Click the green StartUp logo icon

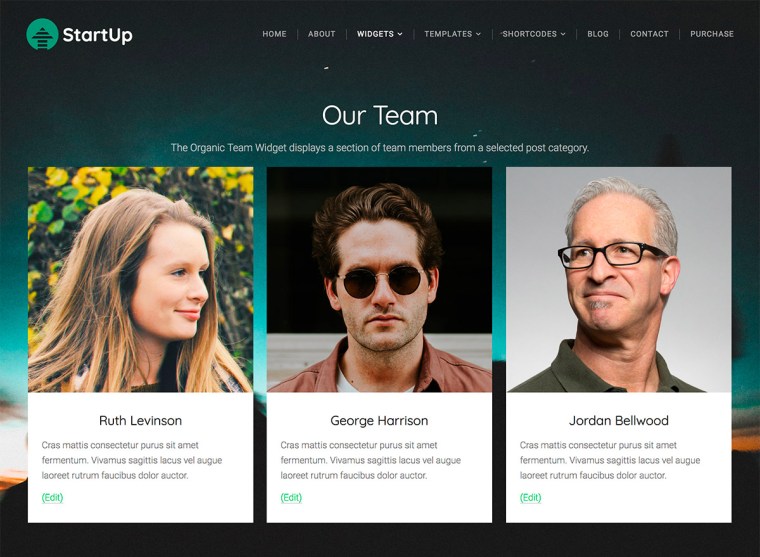(42, 34)
